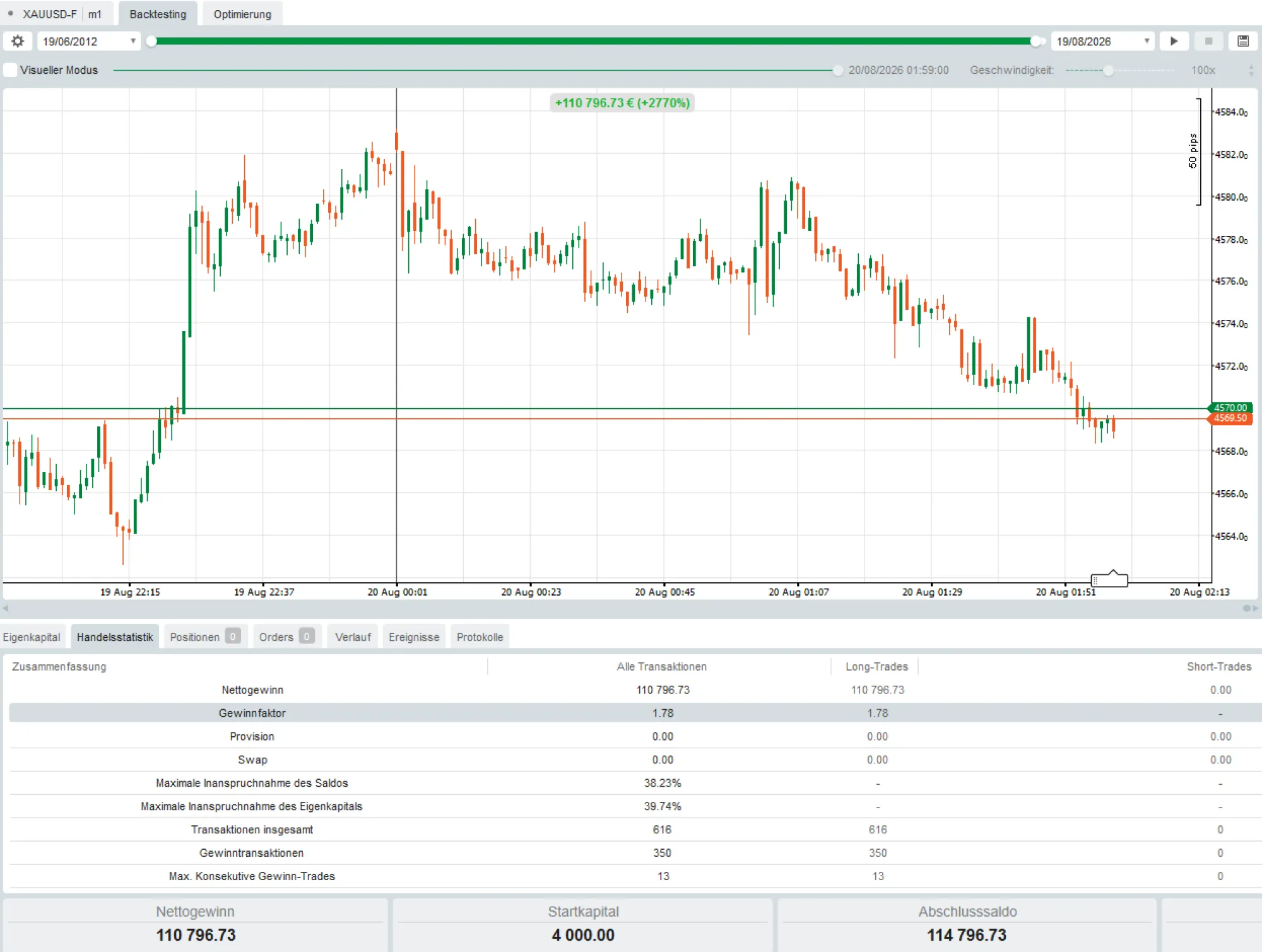
Task: Click the Geschwindigkeit speed slider handle
Action: 1108,71
